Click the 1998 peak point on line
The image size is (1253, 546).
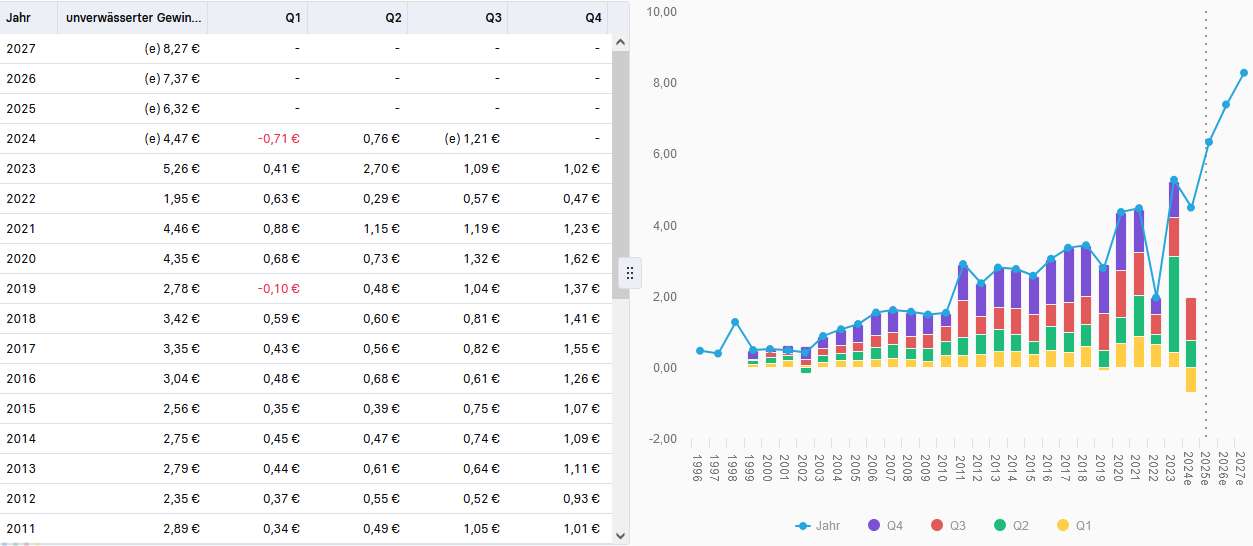tap(734, 322)
